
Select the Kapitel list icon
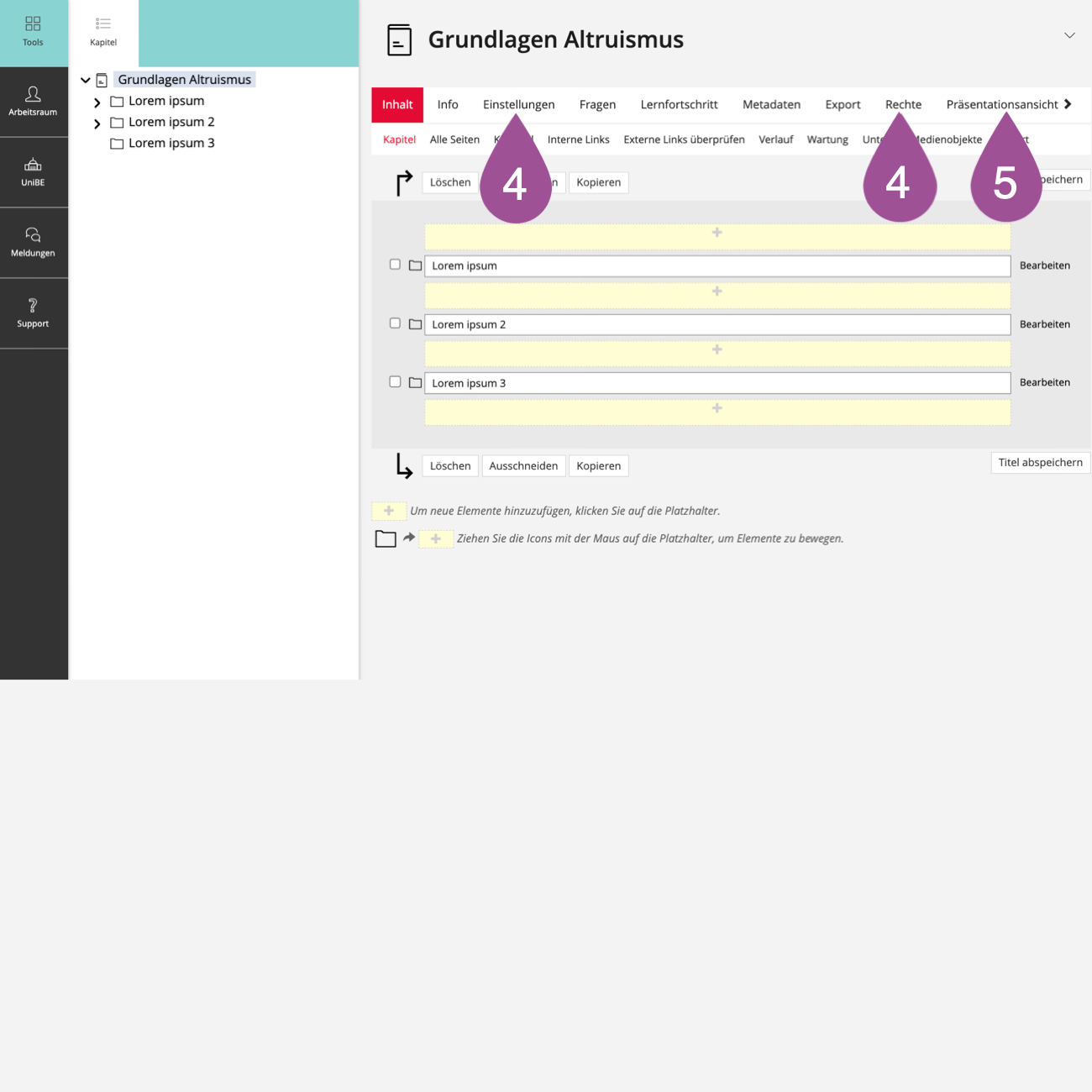[103, 24]
